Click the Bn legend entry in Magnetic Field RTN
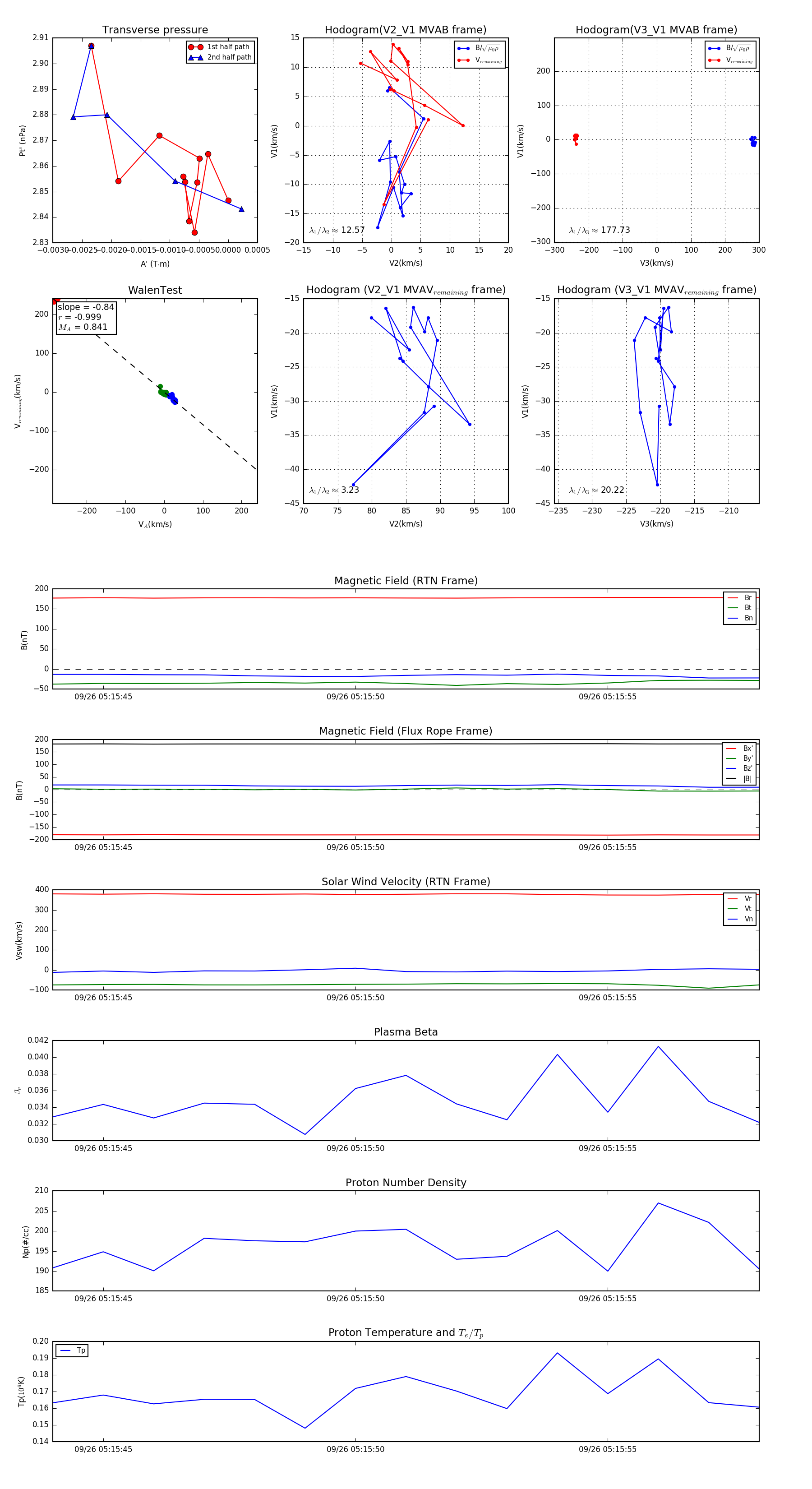 coord(740,618)
